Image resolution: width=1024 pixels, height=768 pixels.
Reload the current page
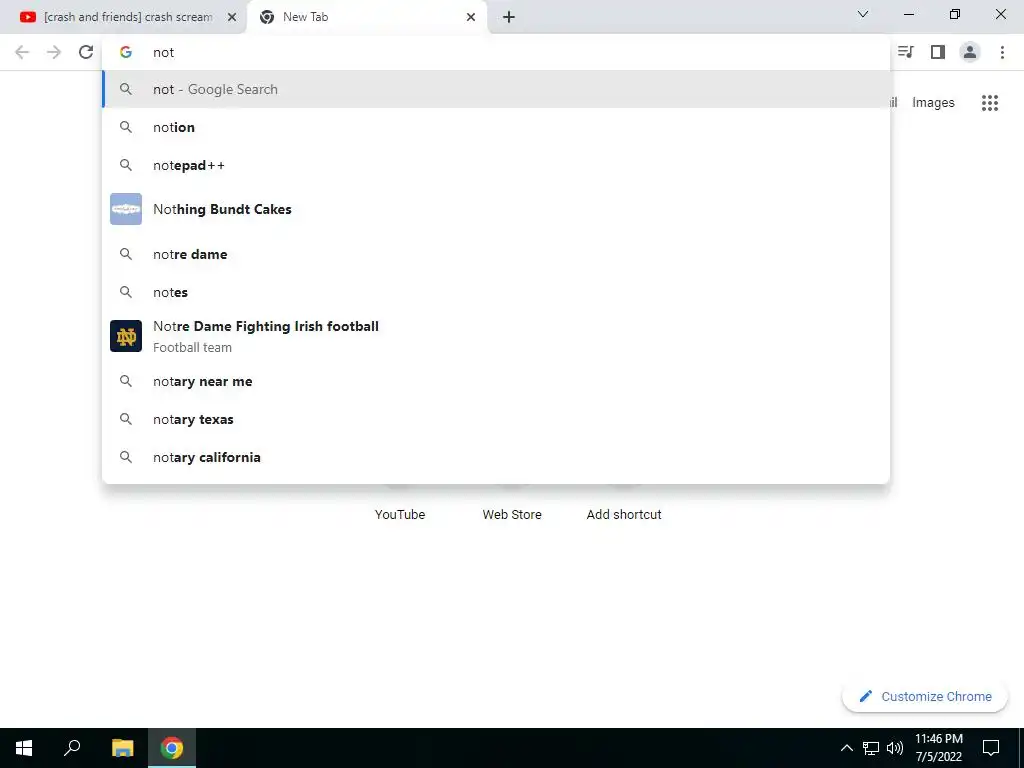(x=86, y=52)
